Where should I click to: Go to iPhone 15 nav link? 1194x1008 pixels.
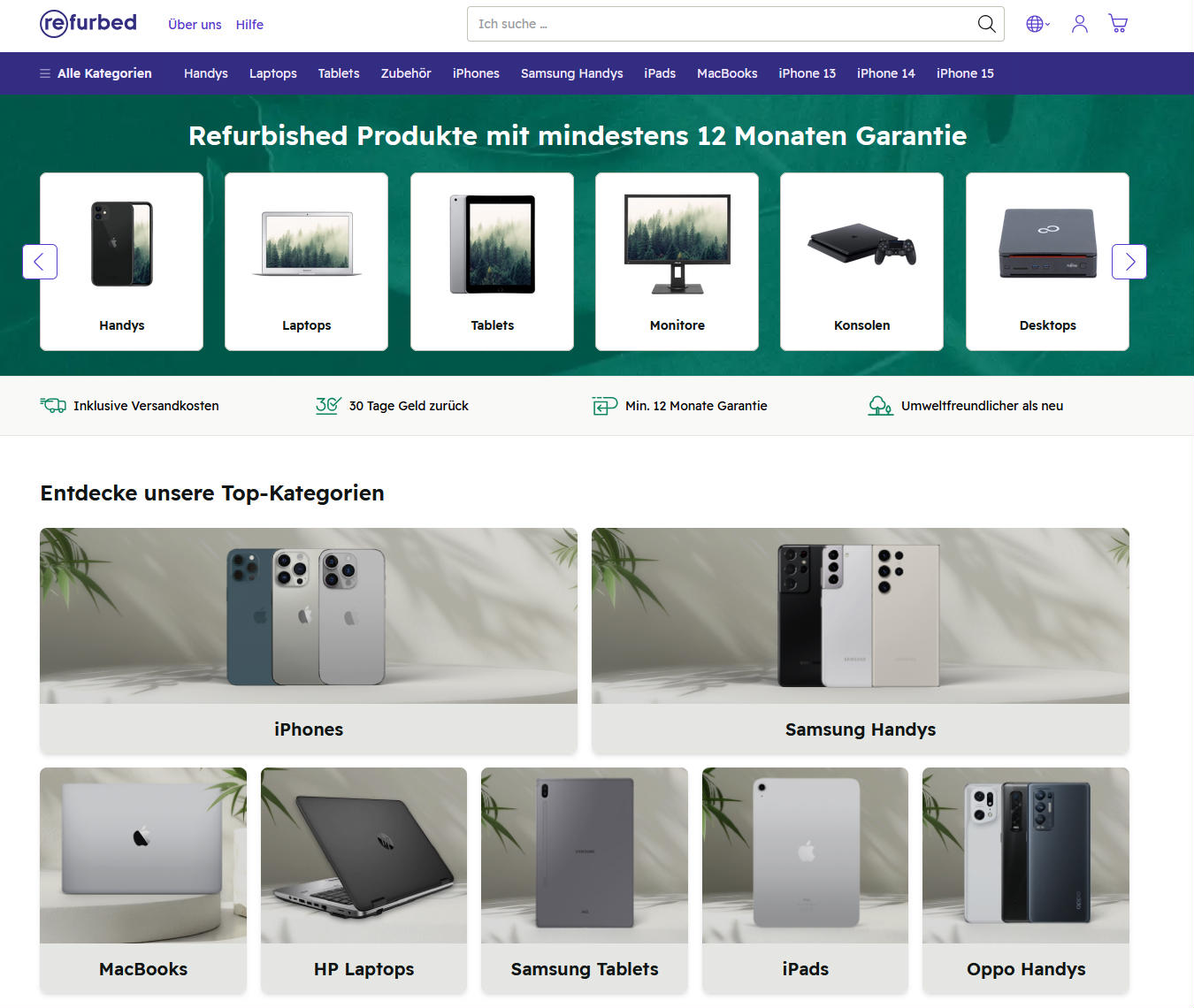[x=965, y=73]
